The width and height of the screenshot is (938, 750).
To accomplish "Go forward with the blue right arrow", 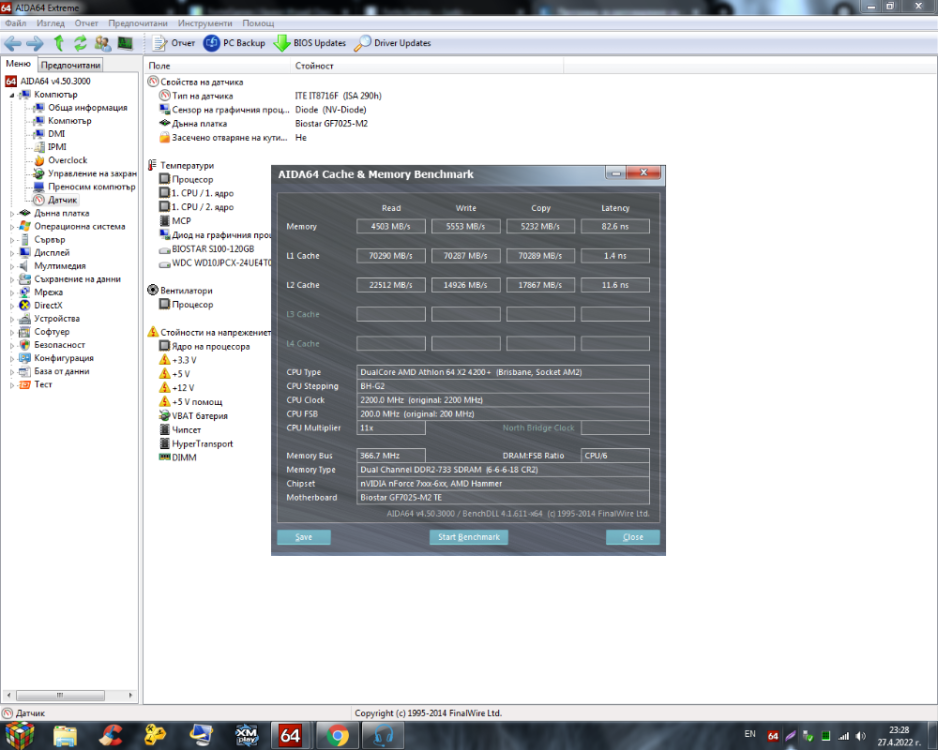I will [35, 43].
